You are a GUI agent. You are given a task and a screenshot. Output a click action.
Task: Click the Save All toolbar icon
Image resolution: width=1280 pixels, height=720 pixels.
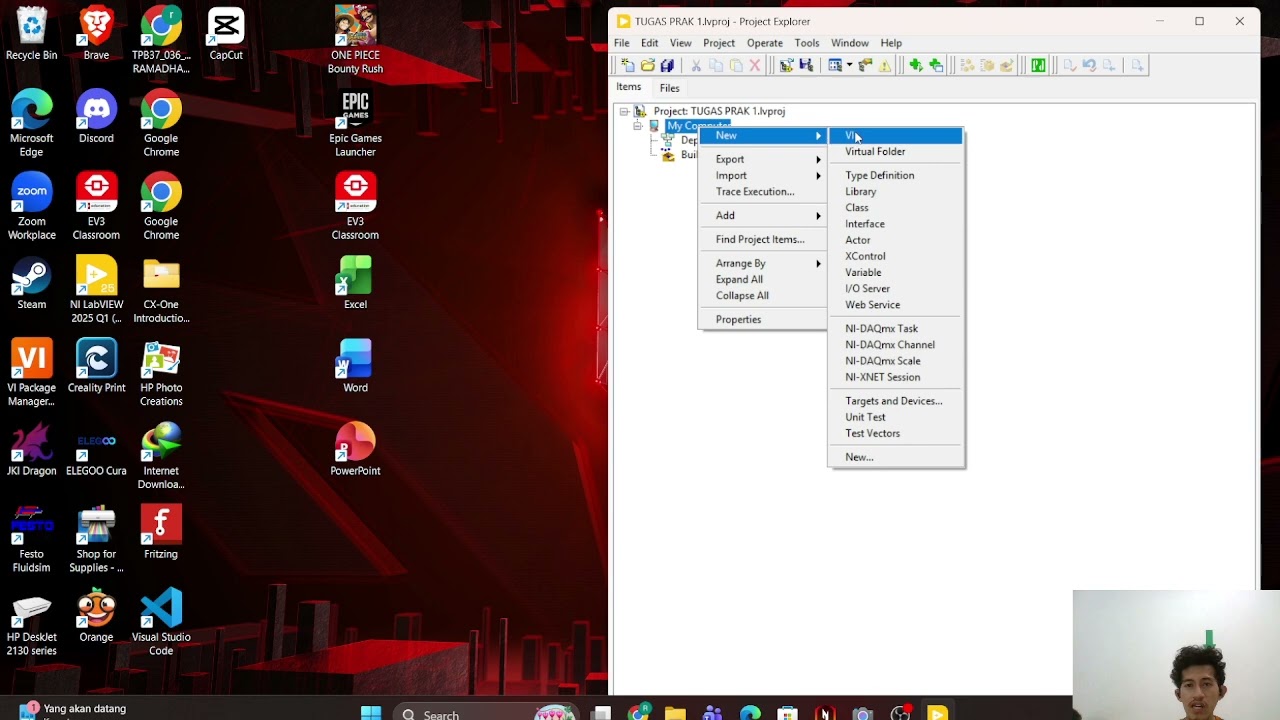(667, 65)
